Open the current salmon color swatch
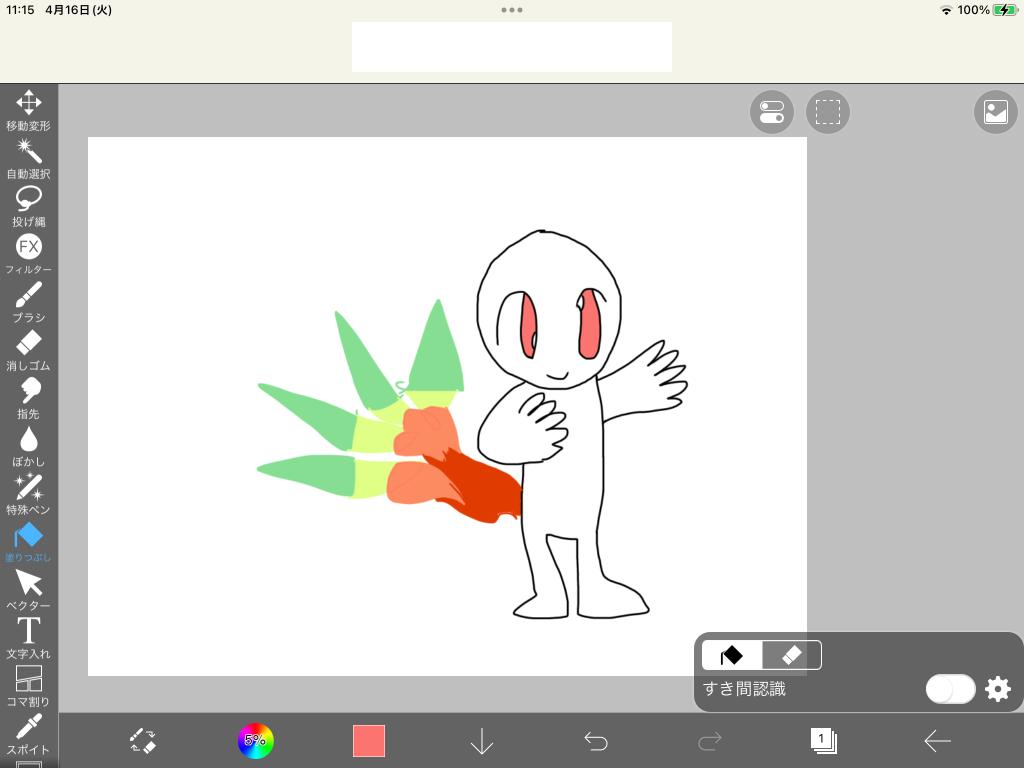This screenshot has height=768, width=1024. [x=369, y=741]
